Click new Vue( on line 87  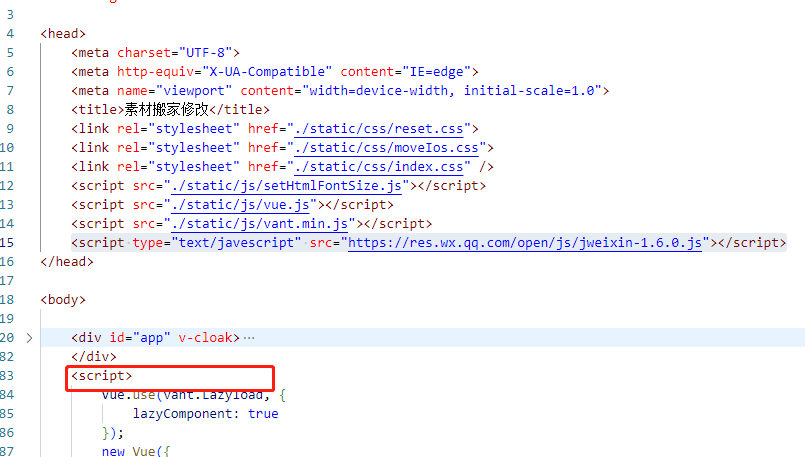click(x=132, y=451)
